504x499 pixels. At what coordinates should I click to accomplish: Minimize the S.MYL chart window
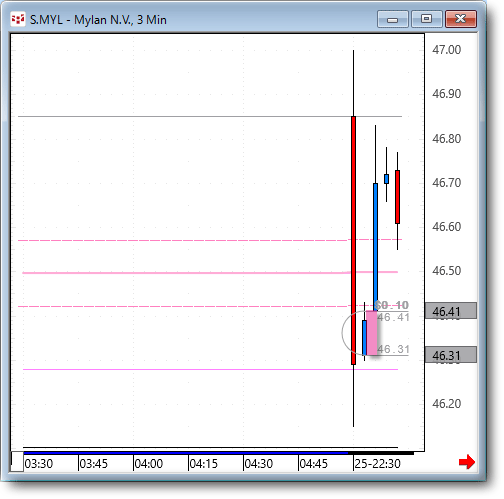click(393, 19)
